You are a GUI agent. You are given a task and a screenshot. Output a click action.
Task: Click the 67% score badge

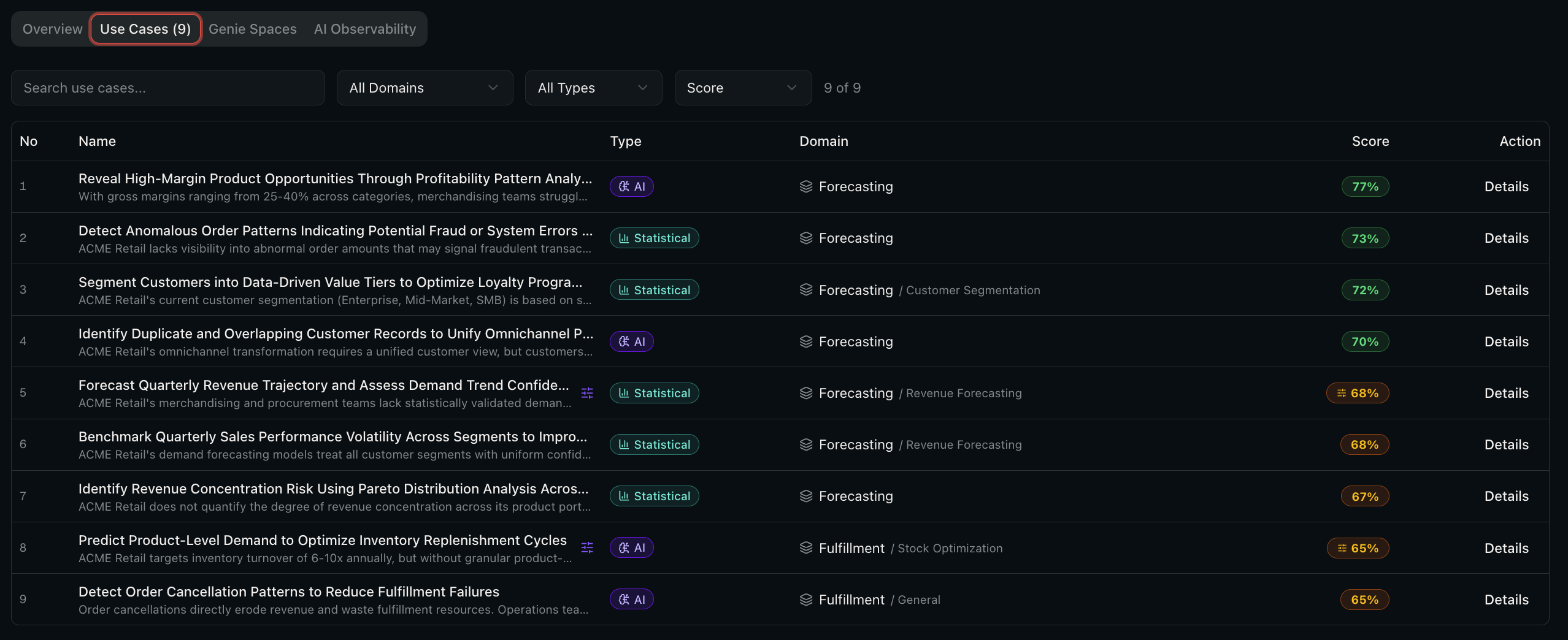[1365, 496]
